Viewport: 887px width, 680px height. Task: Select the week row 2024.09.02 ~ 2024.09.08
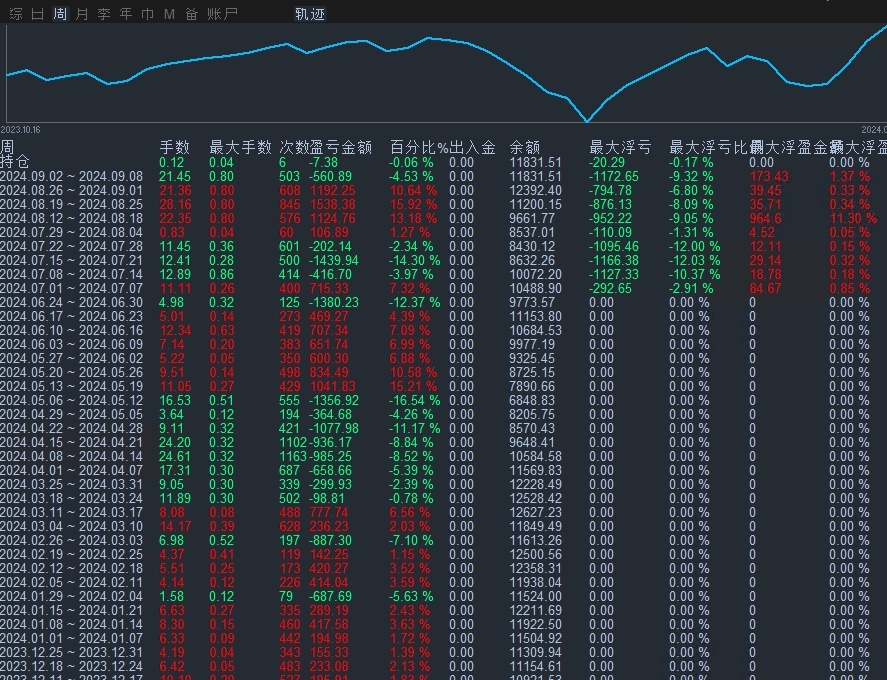click(x=444, y=177)
